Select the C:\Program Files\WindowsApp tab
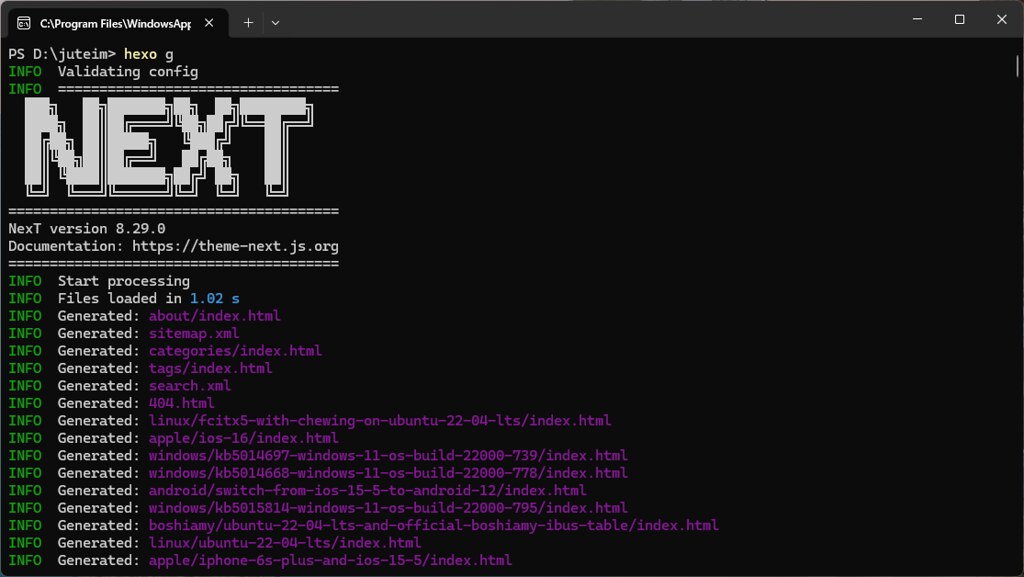 pyautogui.click(x=118, y=23)
